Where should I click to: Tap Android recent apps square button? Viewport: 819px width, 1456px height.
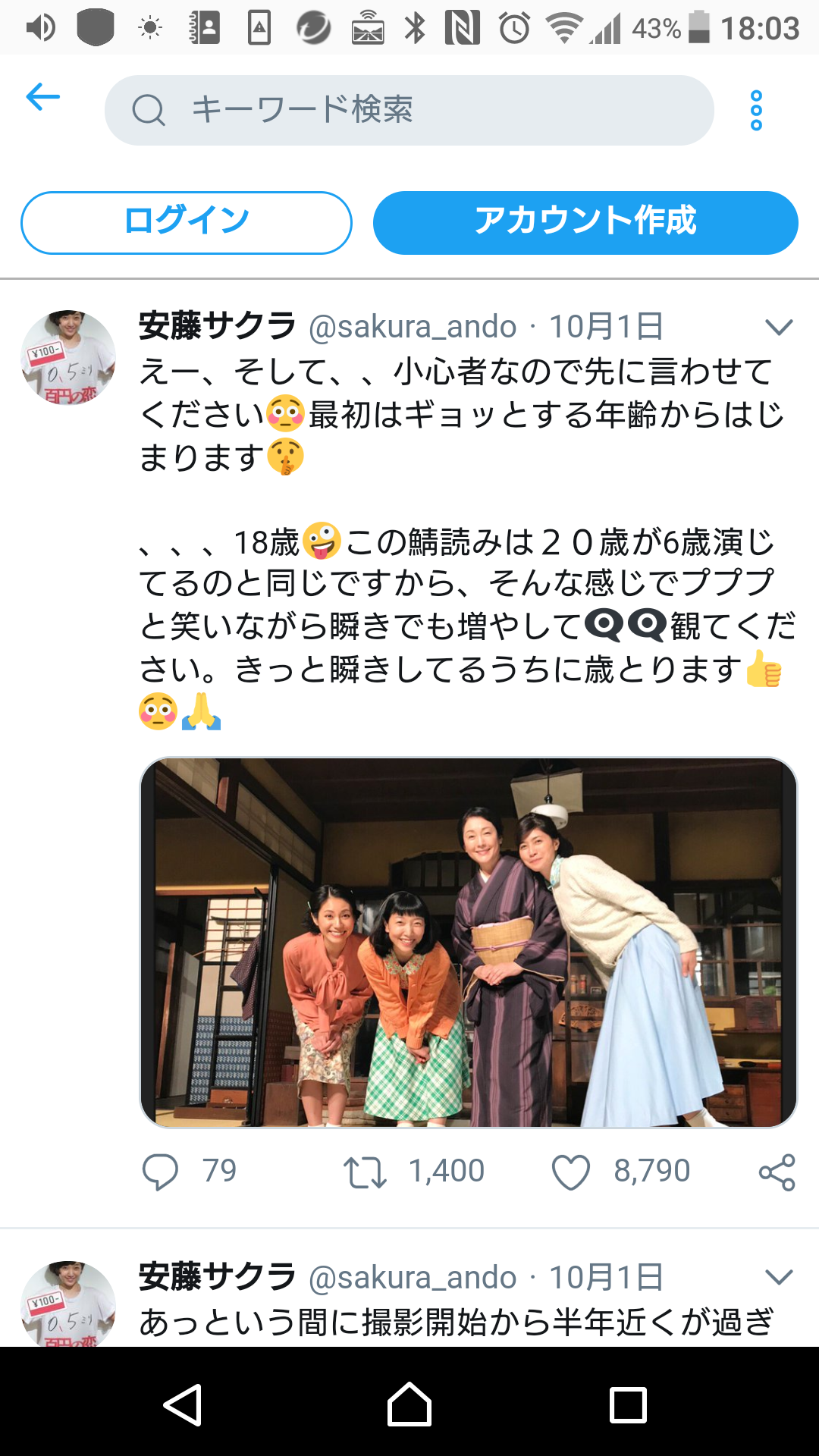pos(629,1405)
